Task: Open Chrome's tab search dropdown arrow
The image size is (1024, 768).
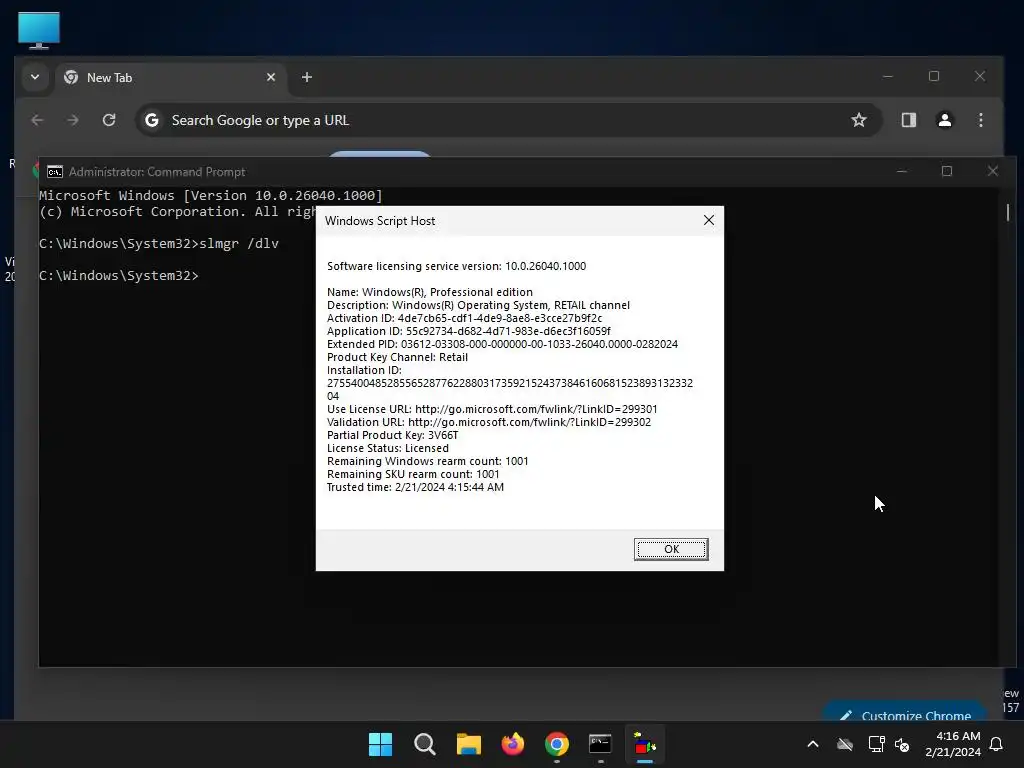Action: tap(35, 77)
